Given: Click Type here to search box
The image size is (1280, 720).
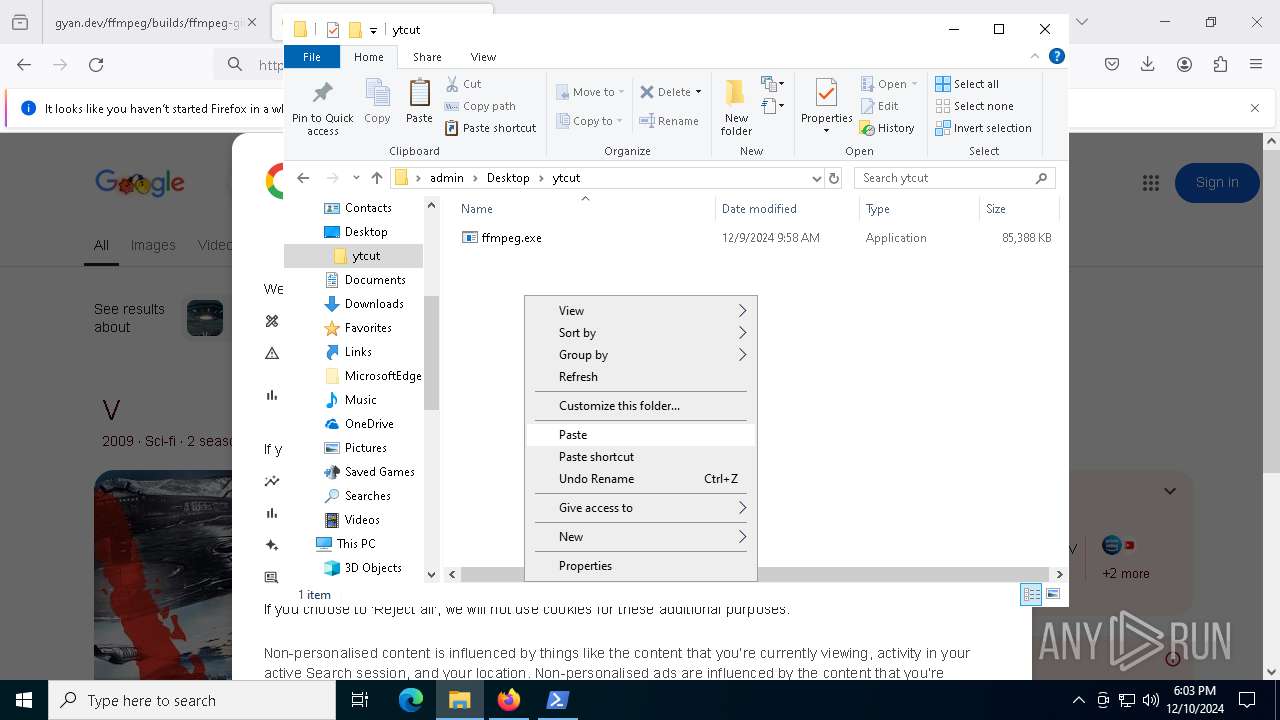Looking at the screenshot, I should click(192, 700).
